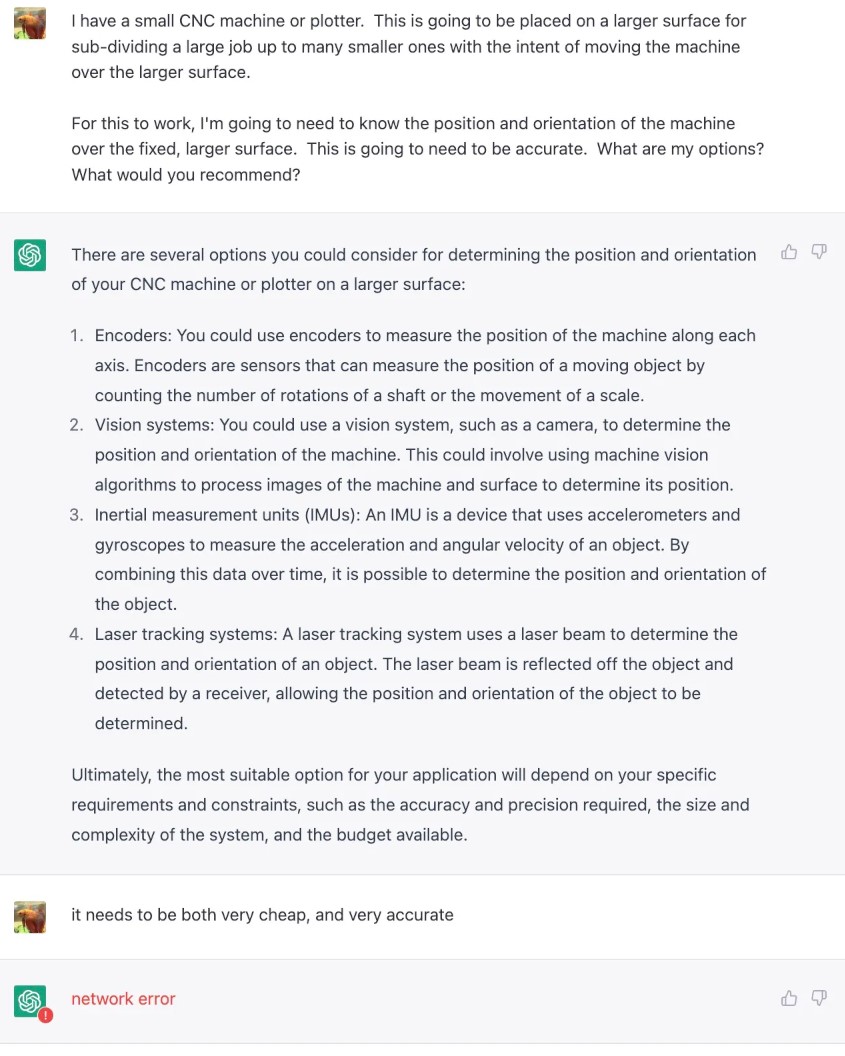The height and width of the screenshot is (1056, 845).
Task: Click the "What would you recommend?" question text
Action: (186, 175)
